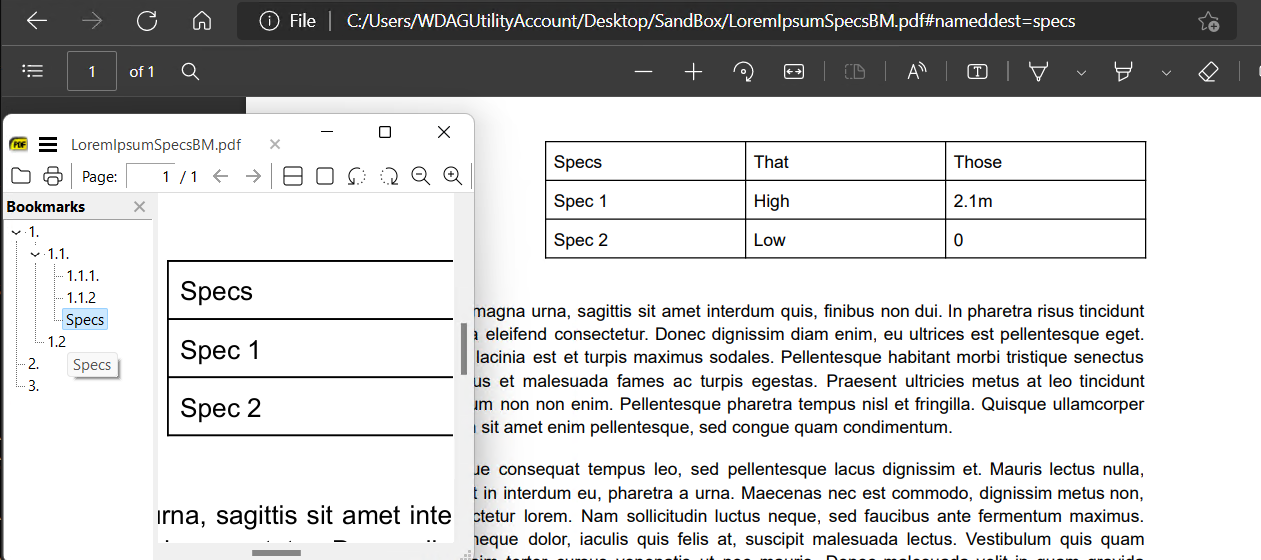
Task: Switch SumatraPDF to fit single page view
Action: (x=325, y=176)
